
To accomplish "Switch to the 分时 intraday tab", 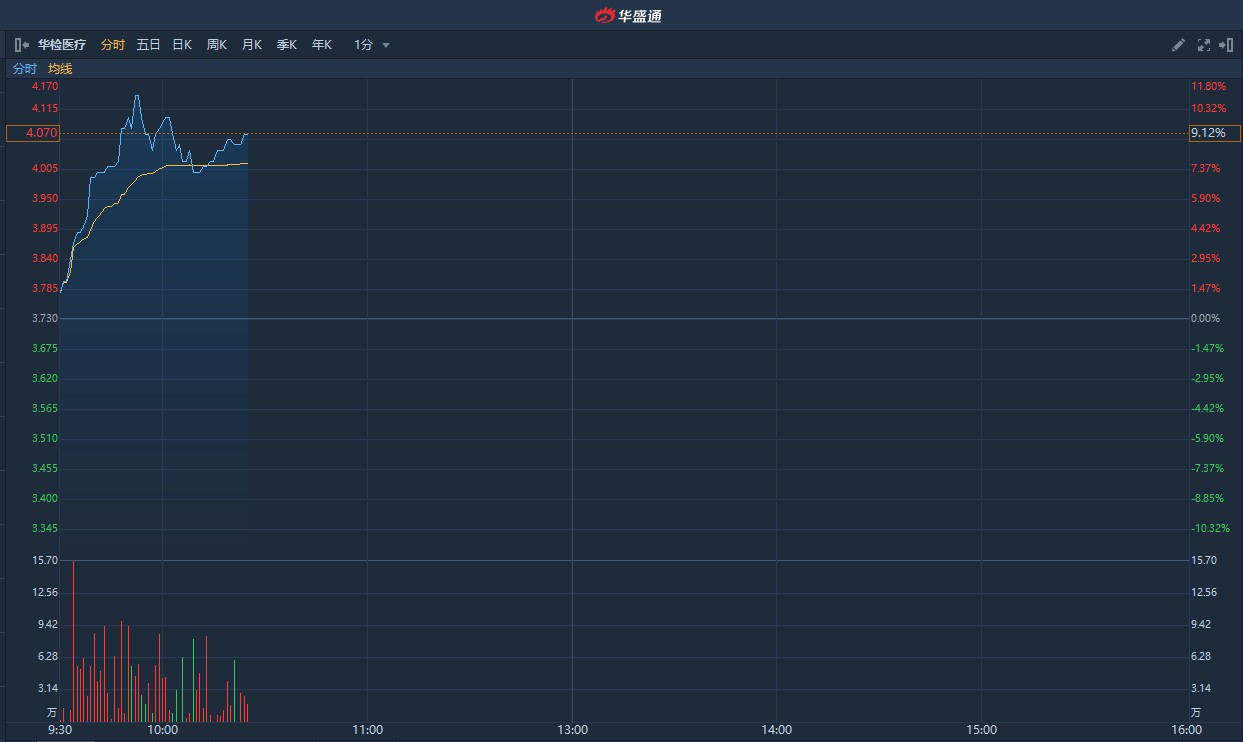I will (112, 44).
